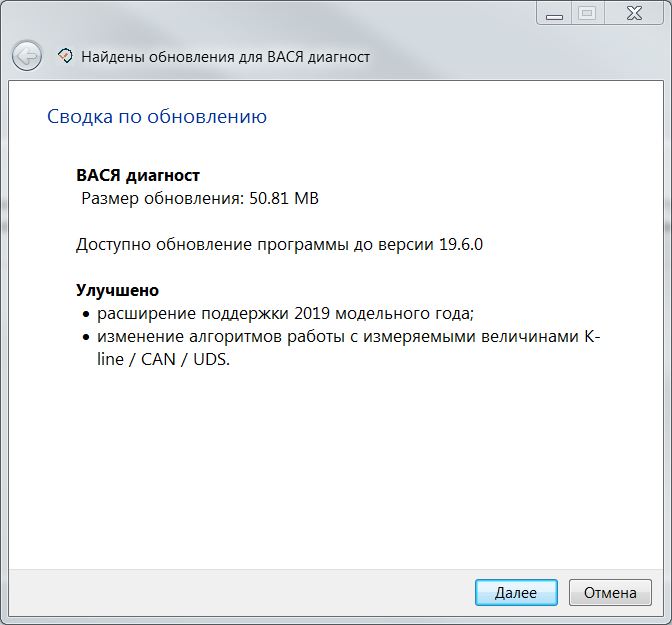This screenshot has height=625, width=672.
Task: Click the version 19.6.0 availability line
Action: point(279,244)
